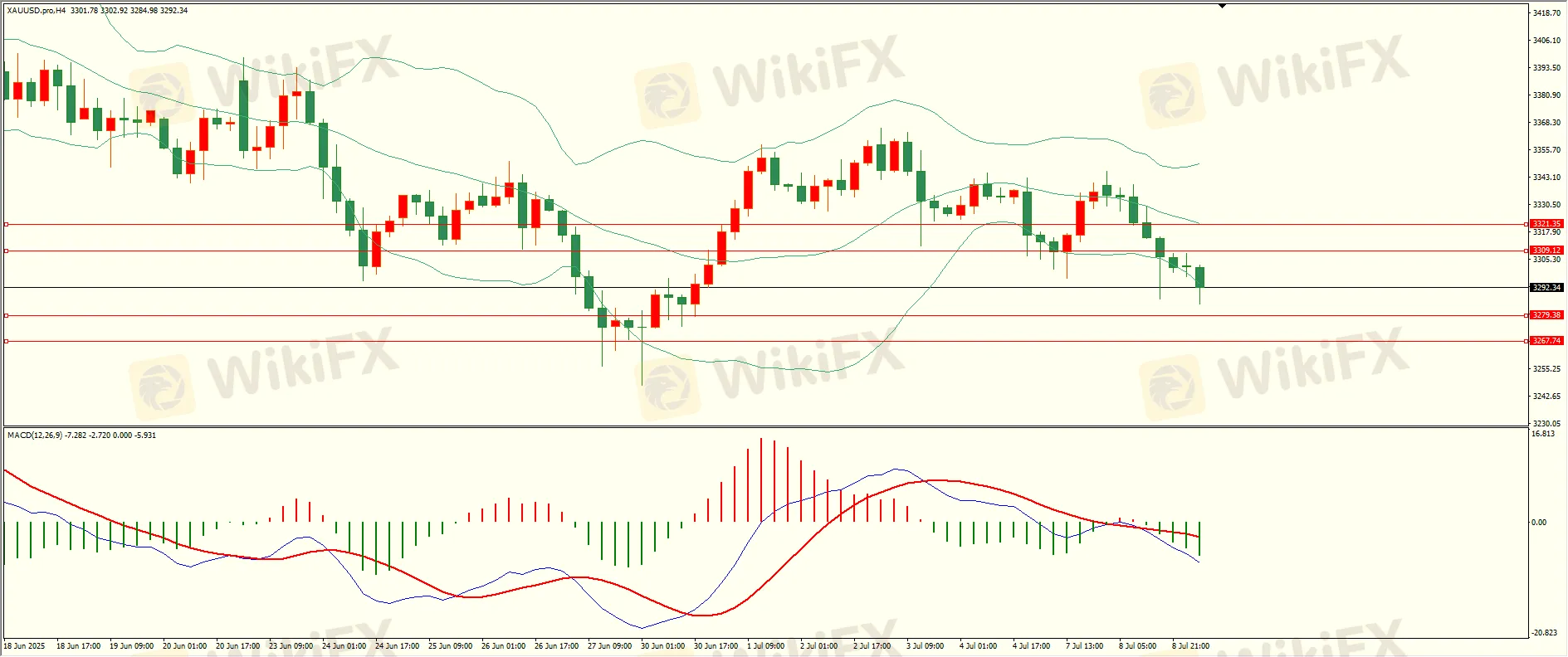Click the 3305.30 price scale value
The height and width of the screenshot is (657, 1568).
[x=1546, y=260]
